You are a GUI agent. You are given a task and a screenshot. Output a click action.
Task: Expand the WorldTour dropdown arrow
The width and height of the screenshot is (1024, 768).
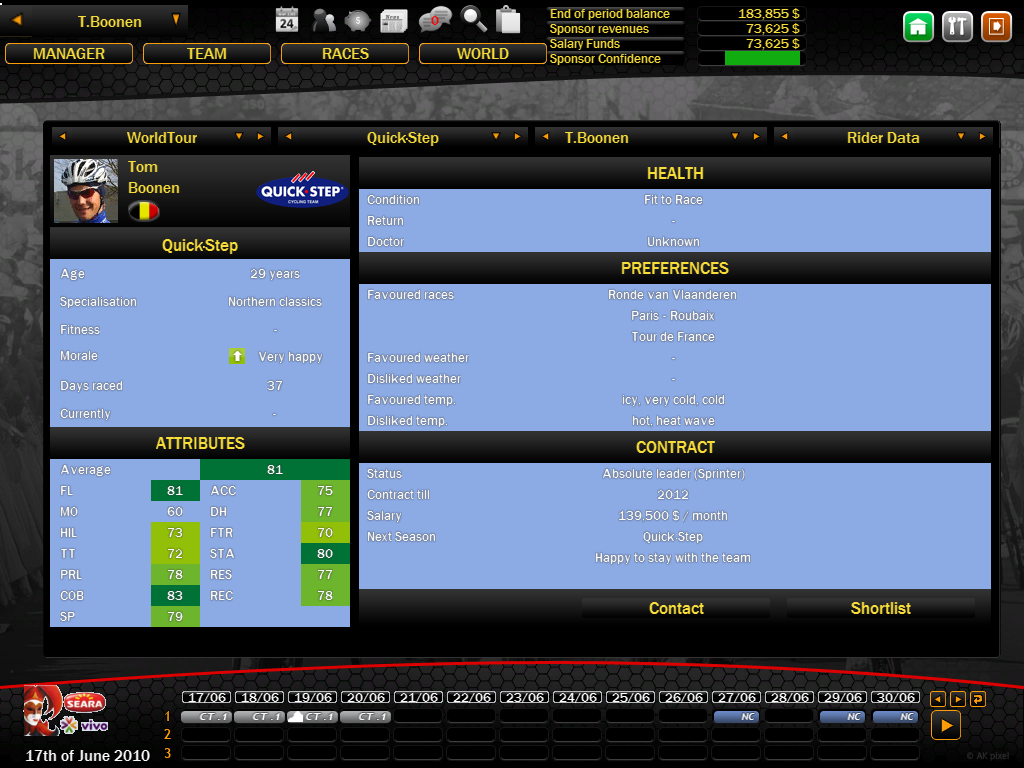tap(239, 137)
